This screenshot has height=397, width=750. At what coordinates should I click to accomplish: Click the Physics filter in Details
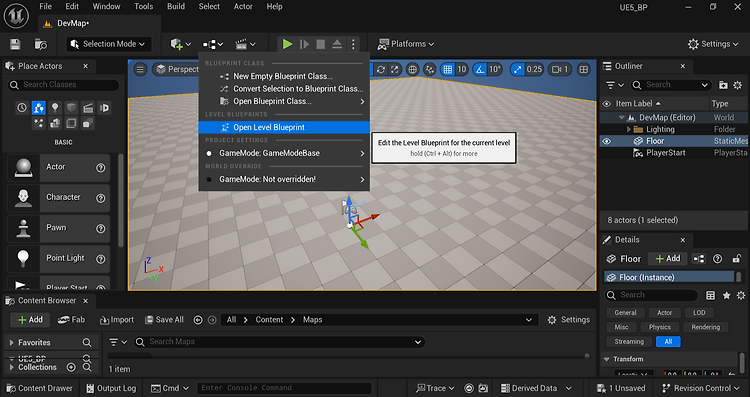coord(660,327)
